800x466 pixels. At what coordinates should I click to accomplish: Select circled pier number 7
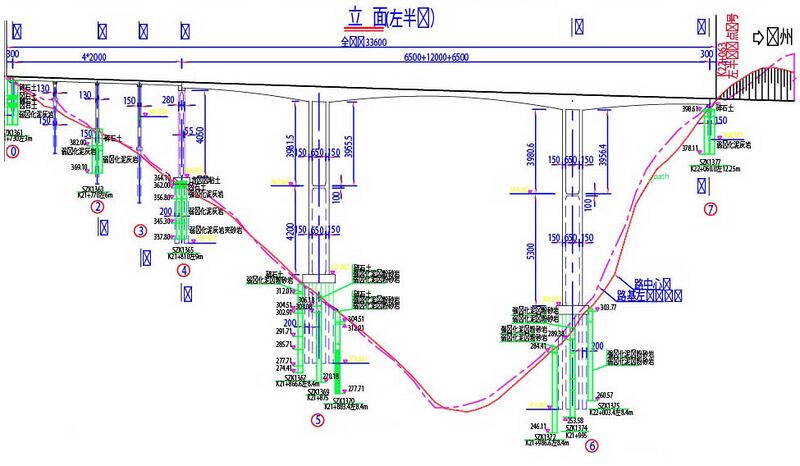tap(710, 208)
